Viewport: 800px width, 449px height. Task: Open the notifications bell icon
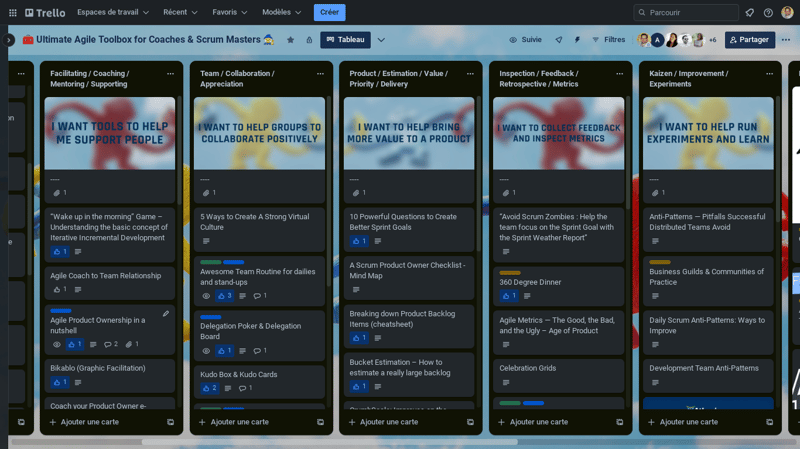click(x=749, y=12)
